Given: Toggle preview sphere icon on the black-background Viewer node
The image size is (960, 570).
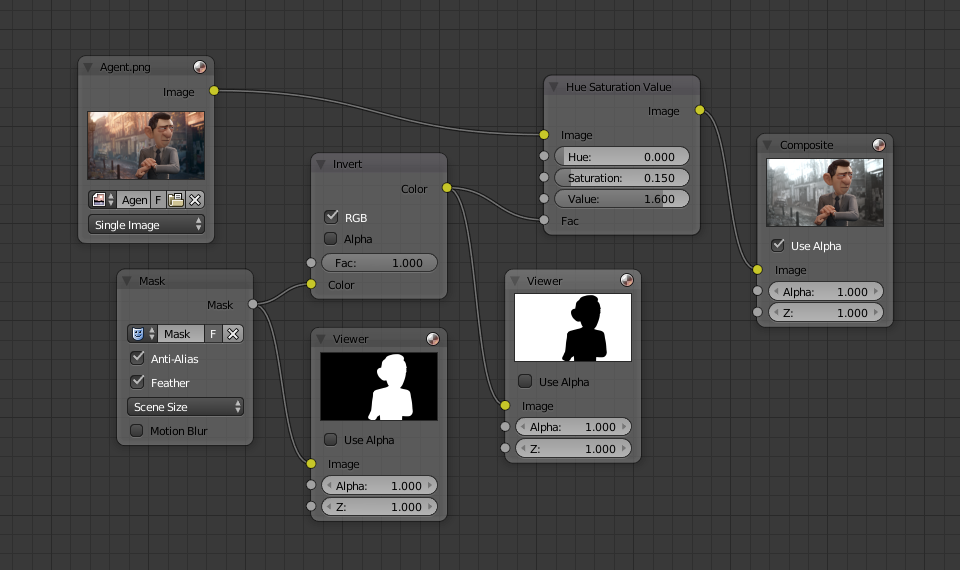Looking at the screenshot, I should (x=432, y=339).
